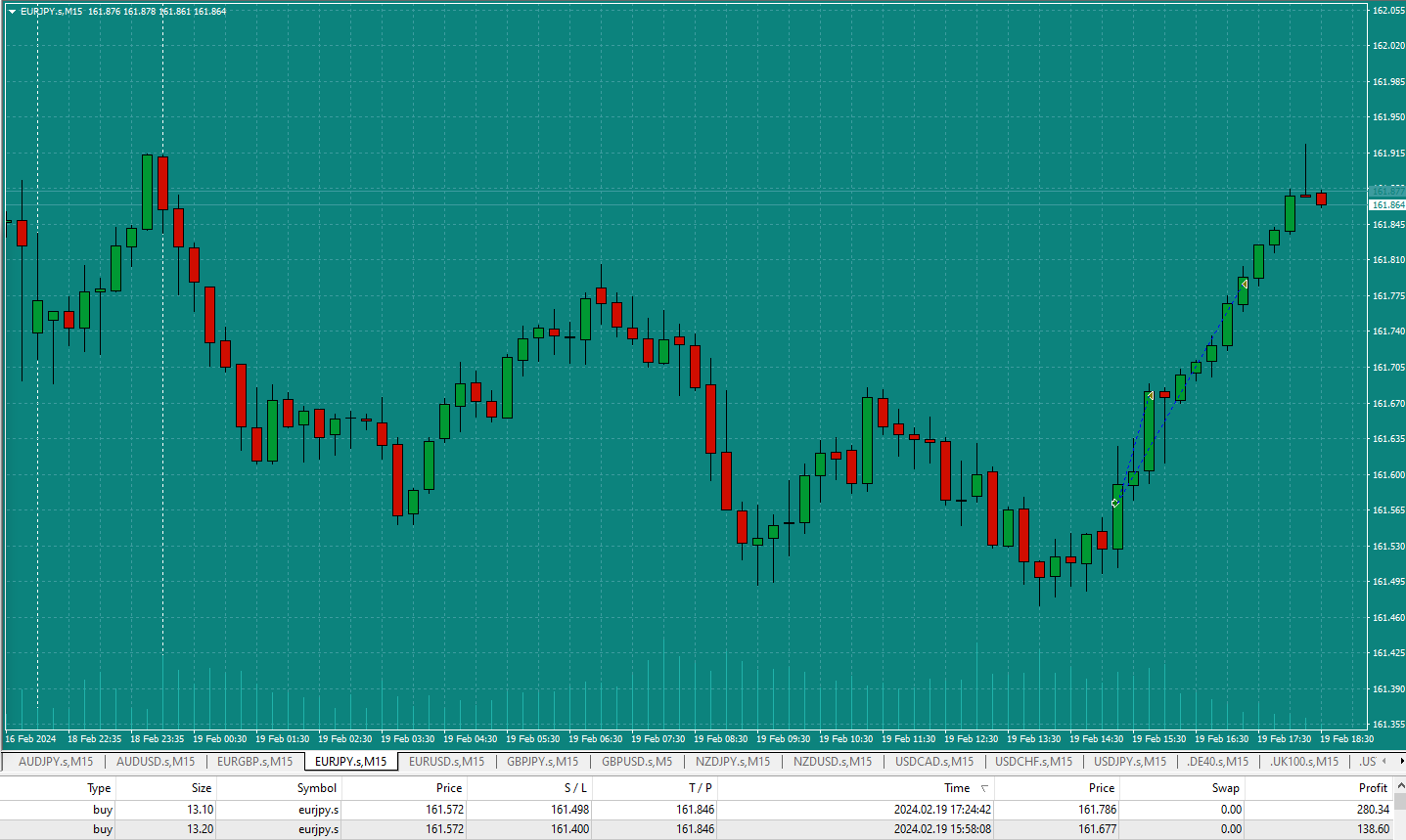The width and height of the screenshot is (1406, 840).
Task: Click the close price 161.677
Action: pos(1098,829)
